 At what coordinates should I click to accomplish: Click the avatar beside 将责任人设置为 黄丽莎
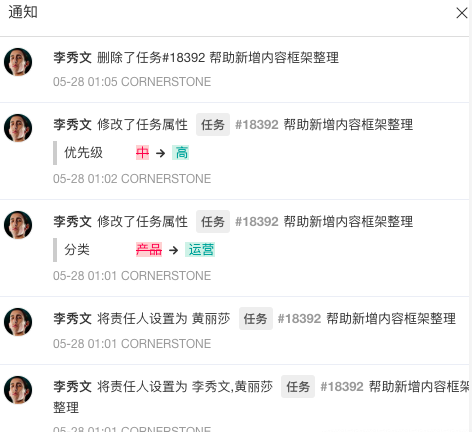click(x=18, y=322)
